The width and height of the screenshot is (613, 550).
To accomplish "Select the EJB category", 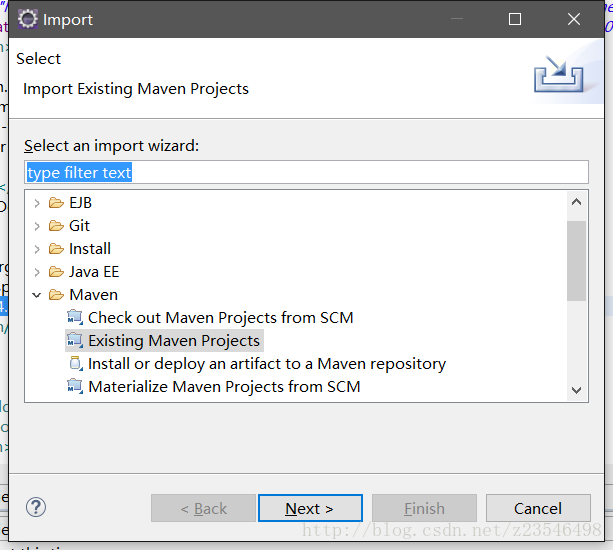I will 80,203.
